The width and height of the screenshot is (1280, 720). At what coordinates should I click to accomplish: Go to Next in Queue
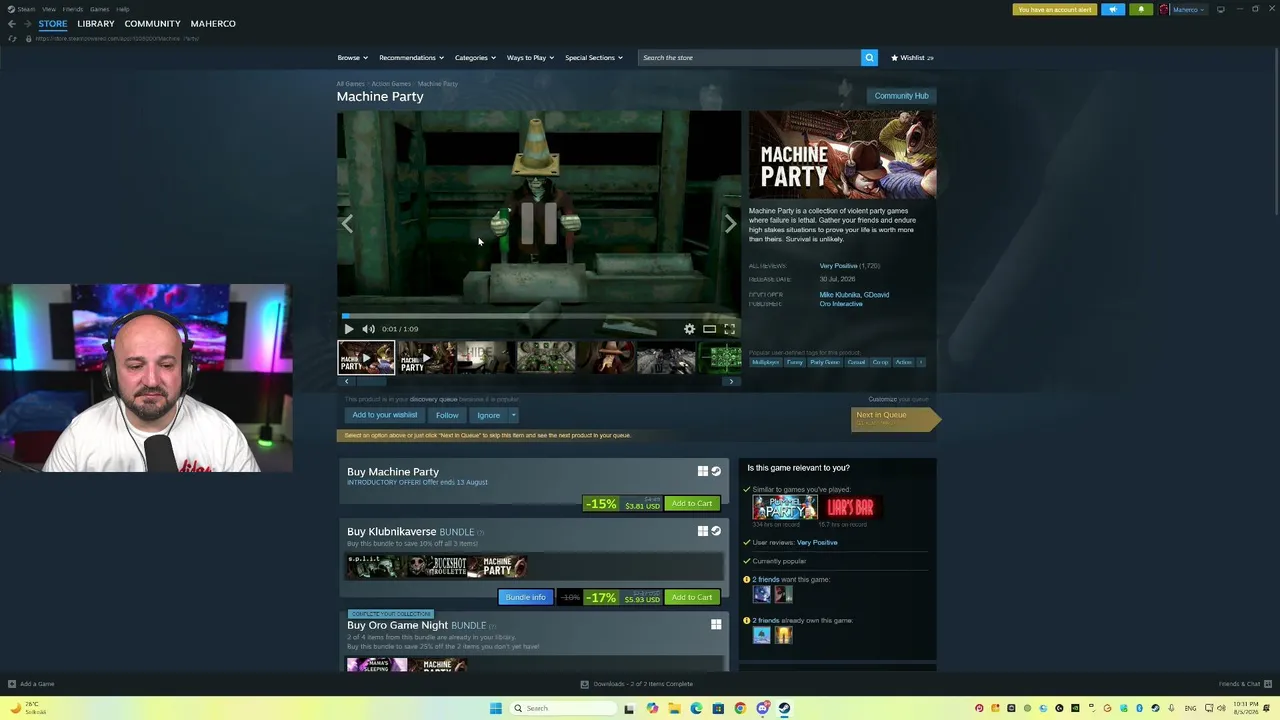(894, 418)
